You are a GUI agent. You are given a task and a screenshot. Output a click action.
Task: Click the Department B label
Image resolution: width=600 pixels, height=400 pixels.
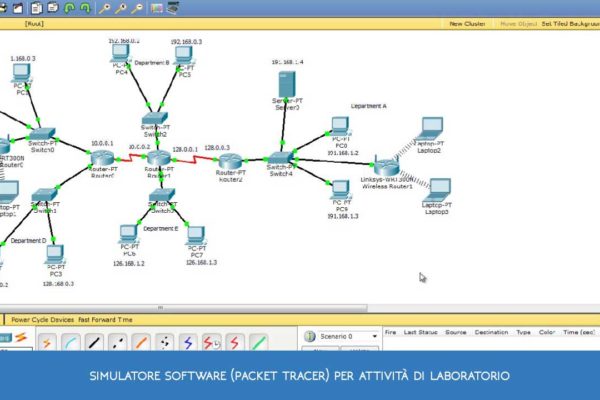(152, 62)
